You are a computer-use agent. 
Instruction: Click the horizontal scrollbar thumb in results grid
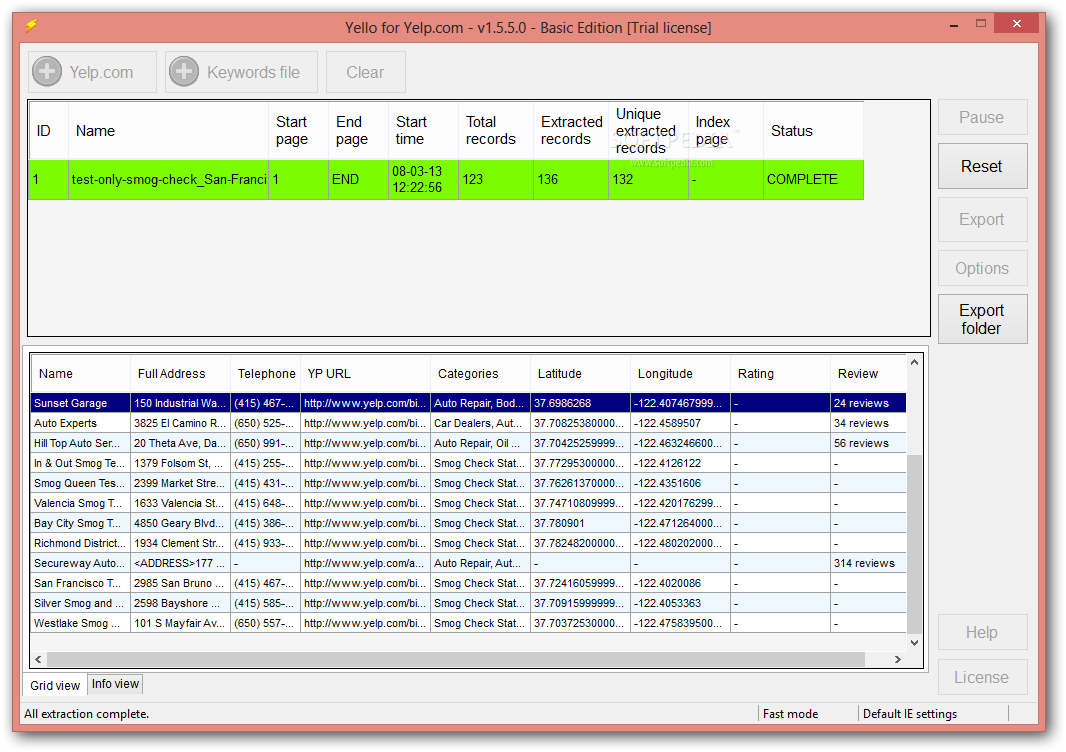455,659
